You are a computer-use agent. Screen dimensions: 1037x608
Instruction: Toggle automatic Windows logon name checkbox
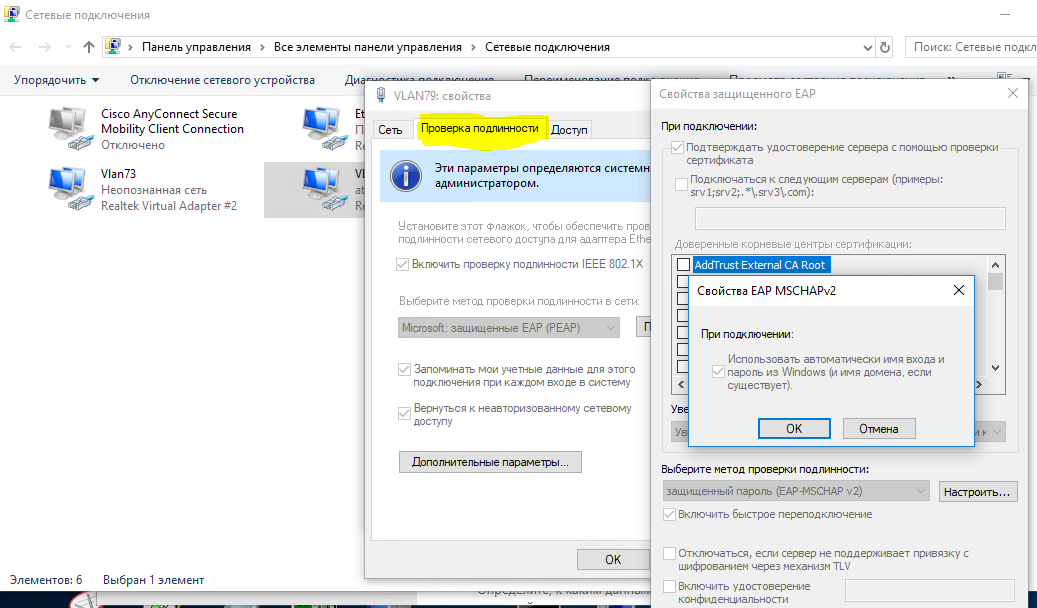pos(718,372)
